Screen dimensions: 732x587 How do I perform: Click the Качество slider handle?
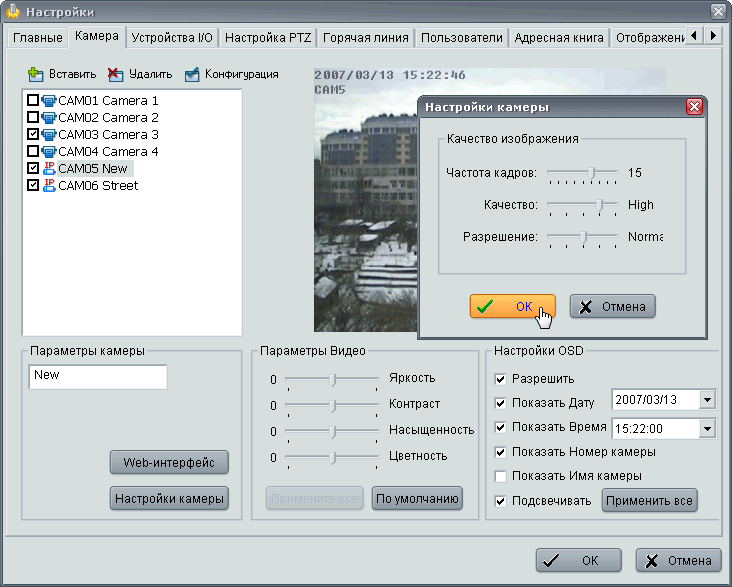click(x=600, y=205)
